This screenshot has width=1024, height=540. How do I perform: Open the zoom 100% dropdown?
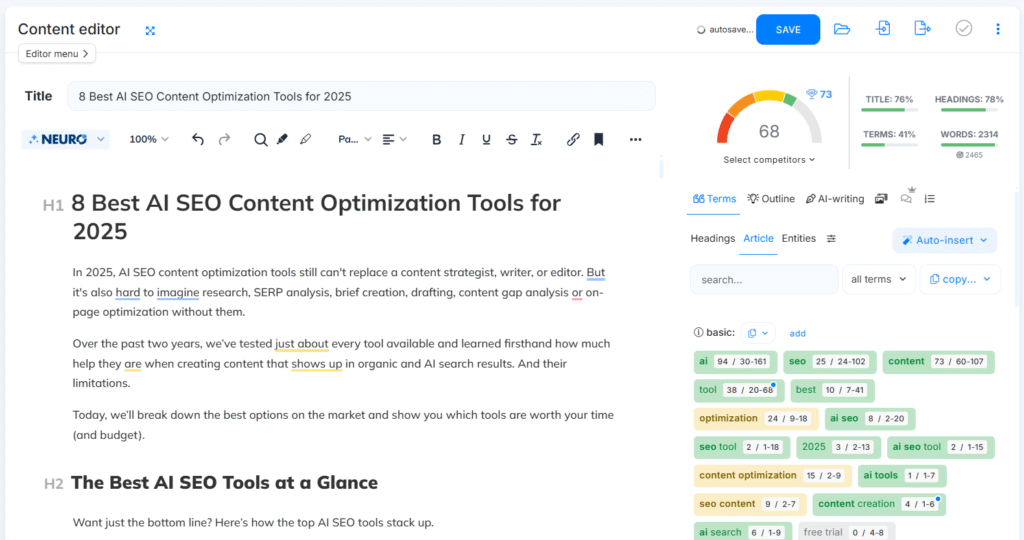click(149, 140)
